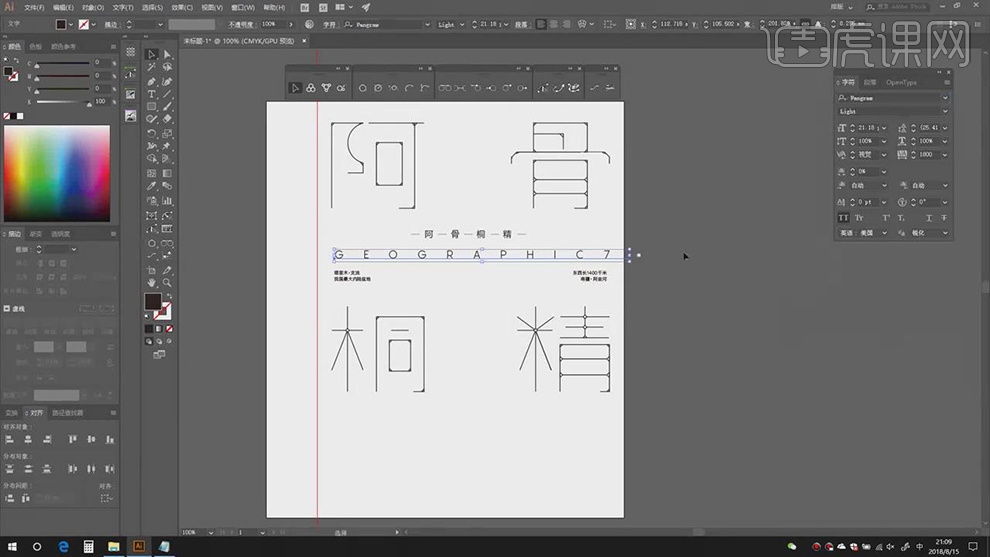Toggle All Caps in Character panel
990x557 pixels.
843,217
